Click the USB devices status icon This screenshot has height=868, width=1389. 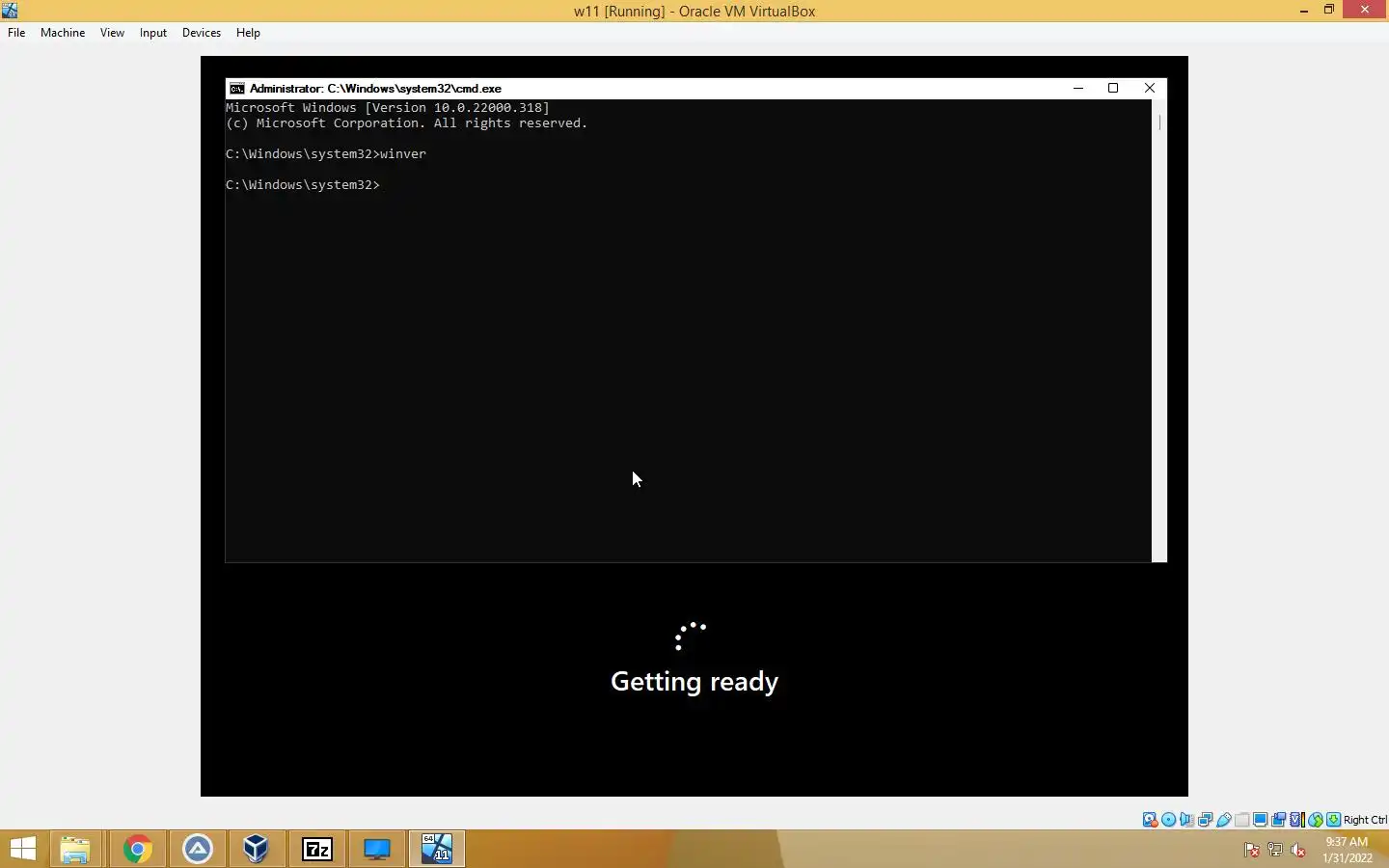pos(1223,820)
